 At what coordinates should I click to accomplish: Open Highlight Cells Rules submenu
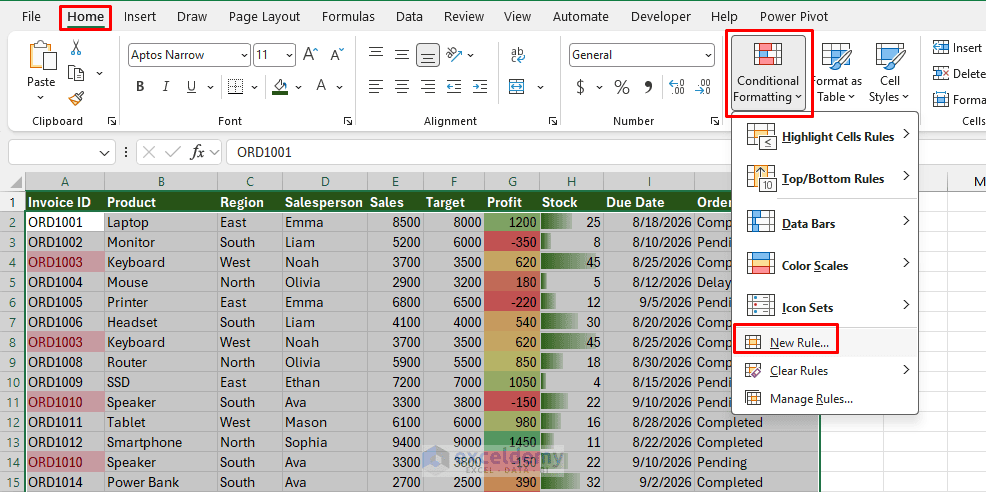826,137
